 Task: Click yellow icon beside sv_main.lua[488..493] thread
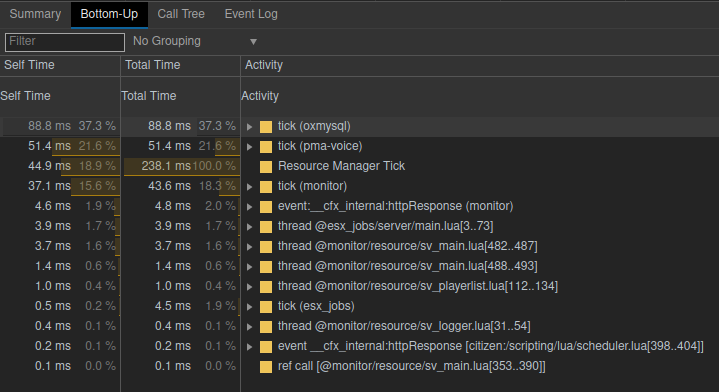coord(266,267)
